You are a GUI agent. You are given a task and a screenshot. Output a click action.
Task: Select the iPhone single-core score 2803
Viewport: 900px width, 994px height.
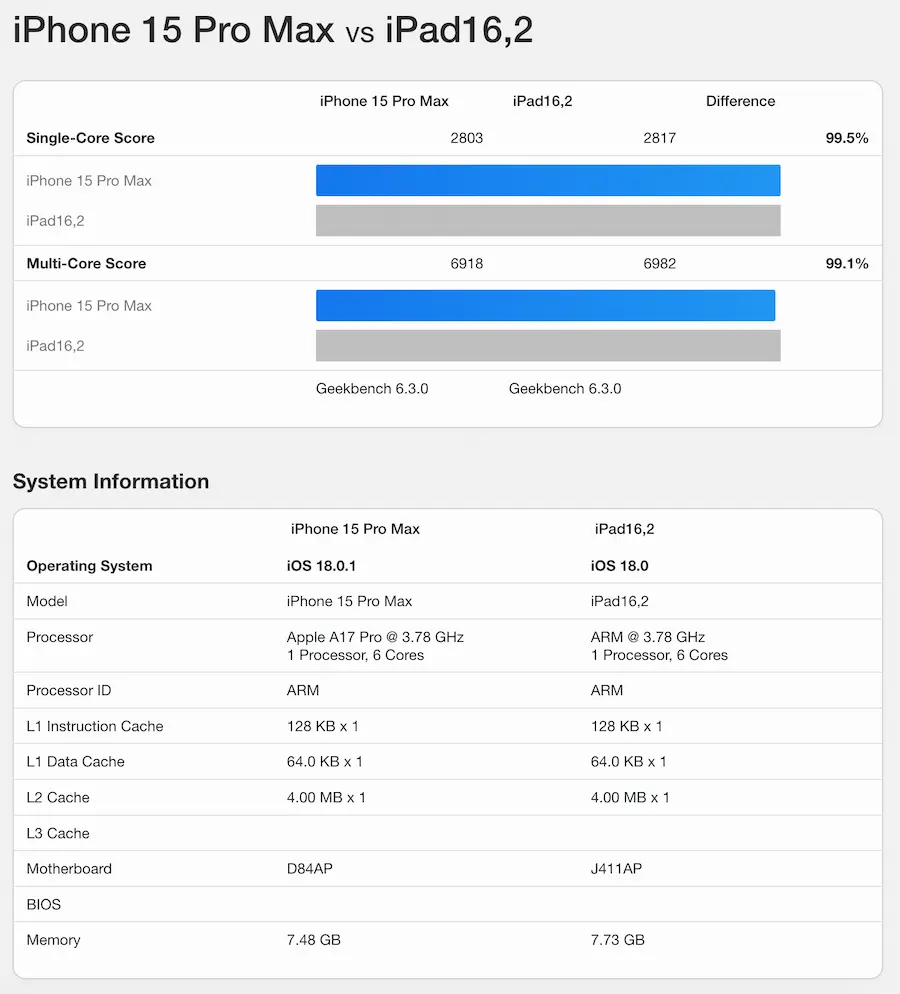pyautogui.click(x=466, y=138)
